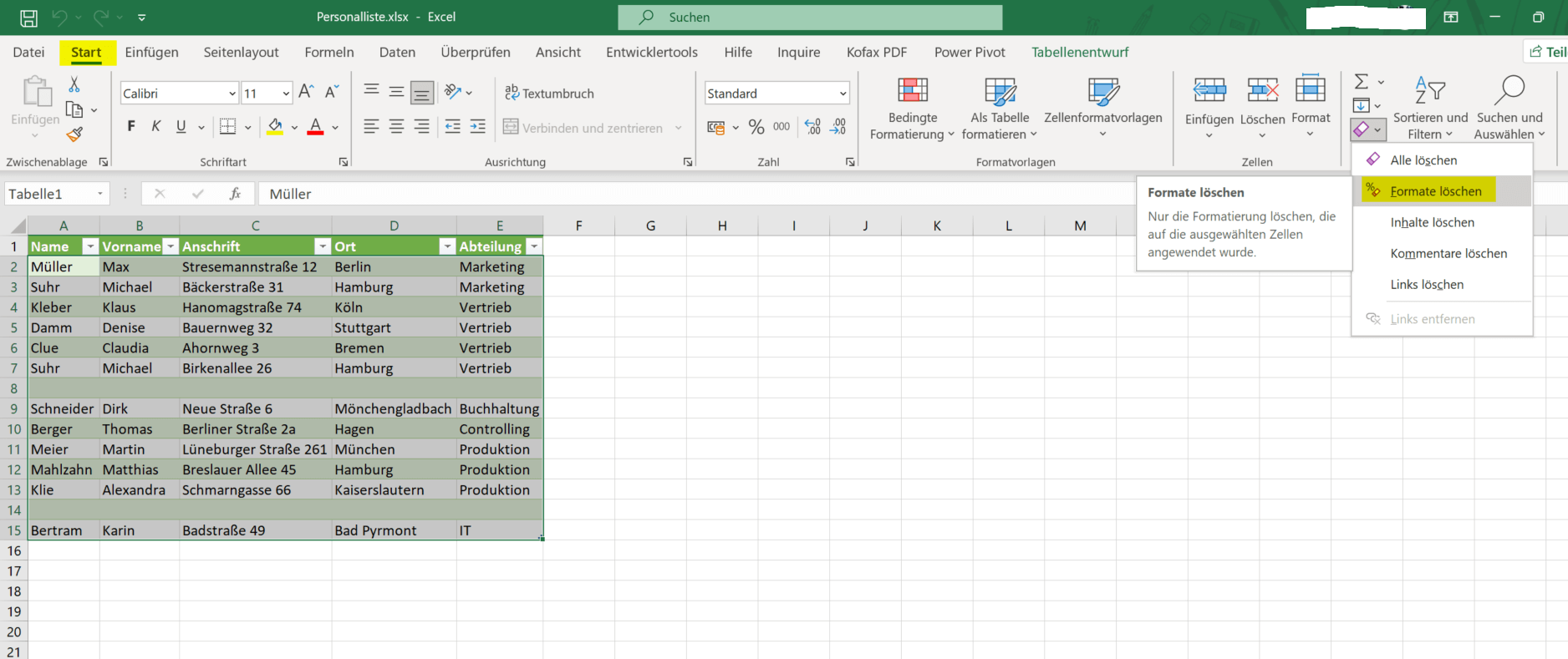Click the Format button in Zellen

1311,108
